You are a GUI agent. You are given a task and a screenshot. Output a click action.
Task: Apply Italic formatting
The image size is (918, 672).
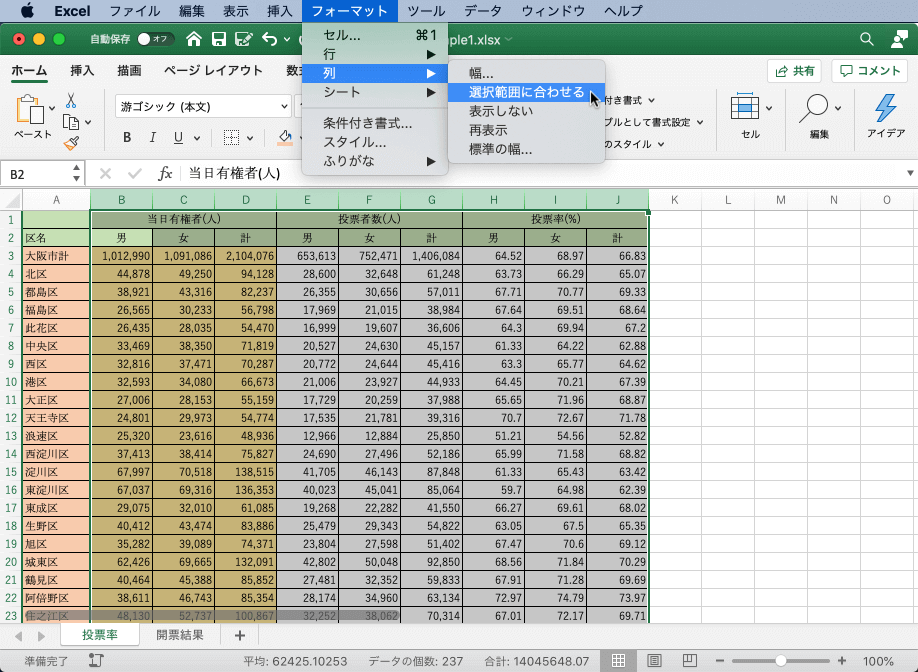(x=152, y=138)
